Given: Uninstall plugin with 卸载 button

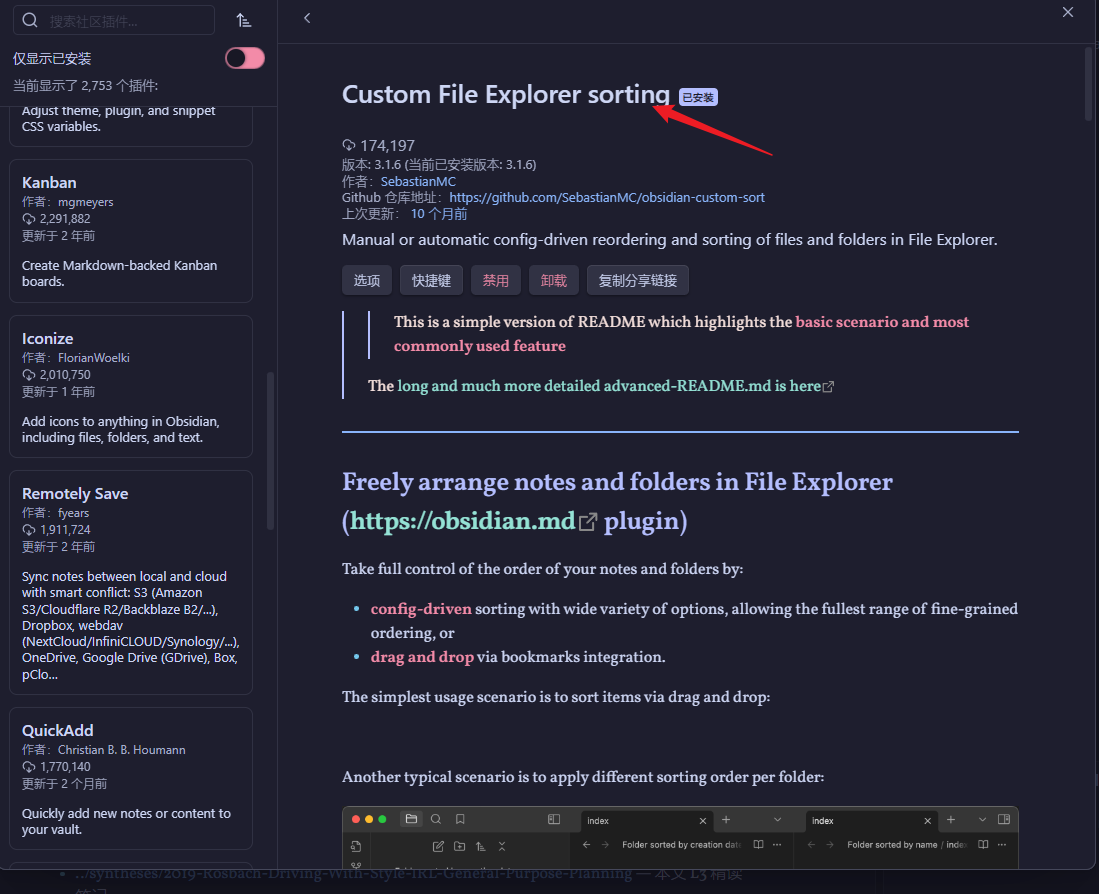Looking at the screenshot, I should (554, 280).
